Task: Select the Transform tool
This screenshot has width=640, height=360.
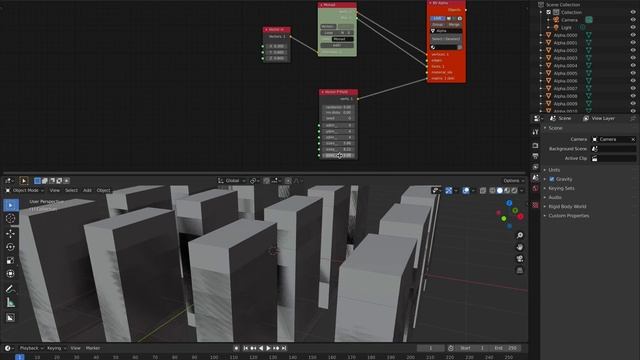Action: (11, 273)
